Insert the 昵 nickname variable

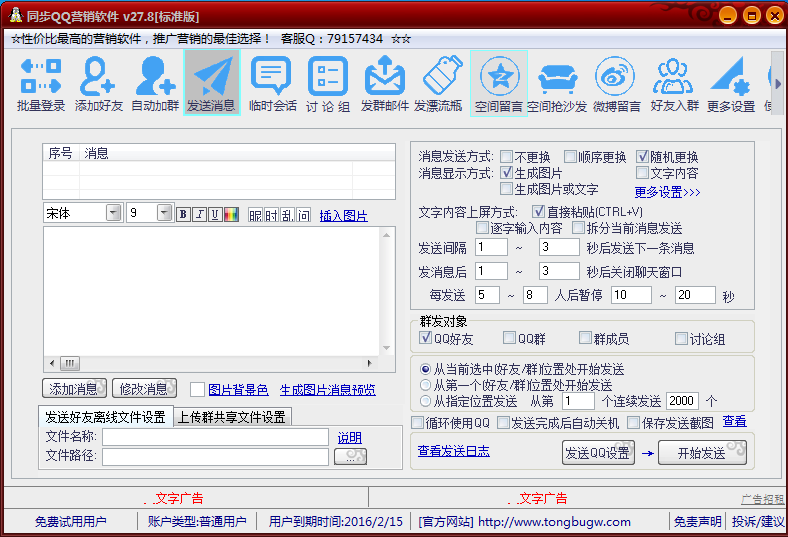point(255,215)
